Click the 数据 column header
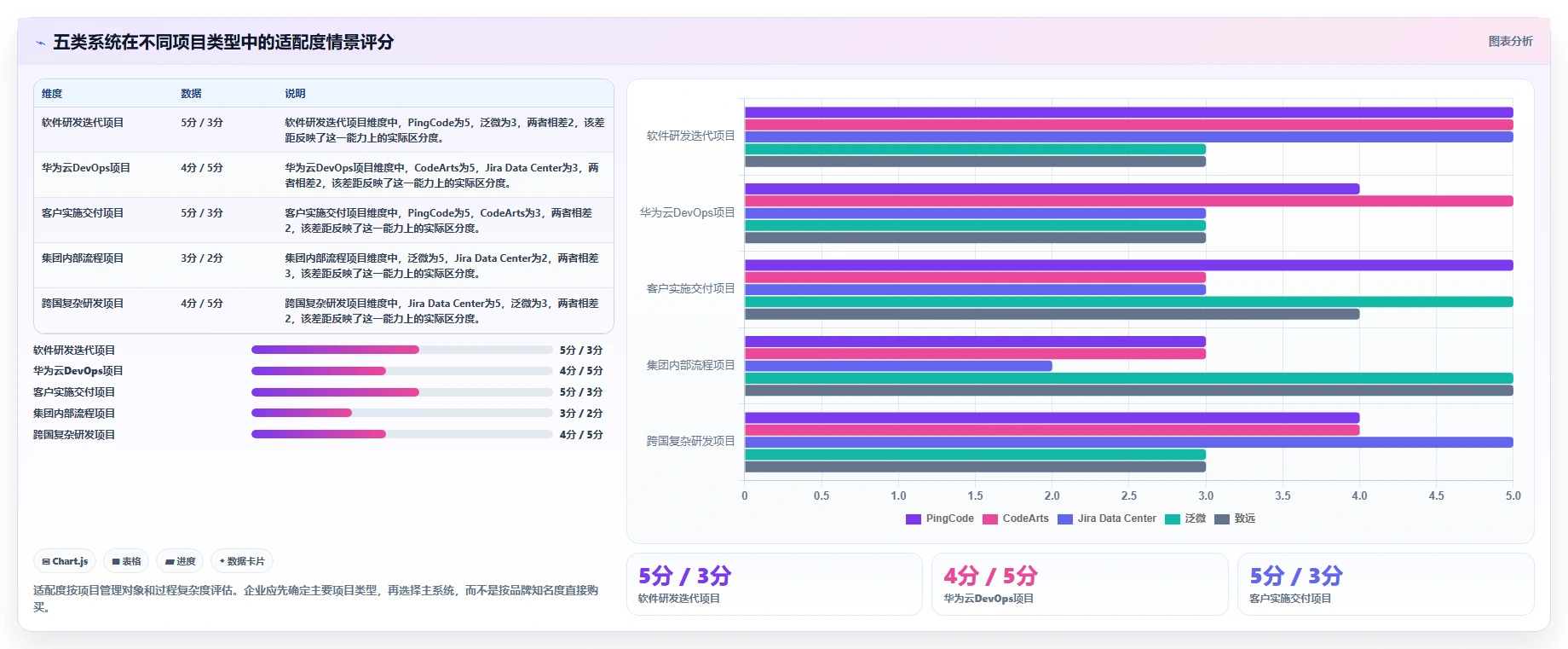 (191, 94)
